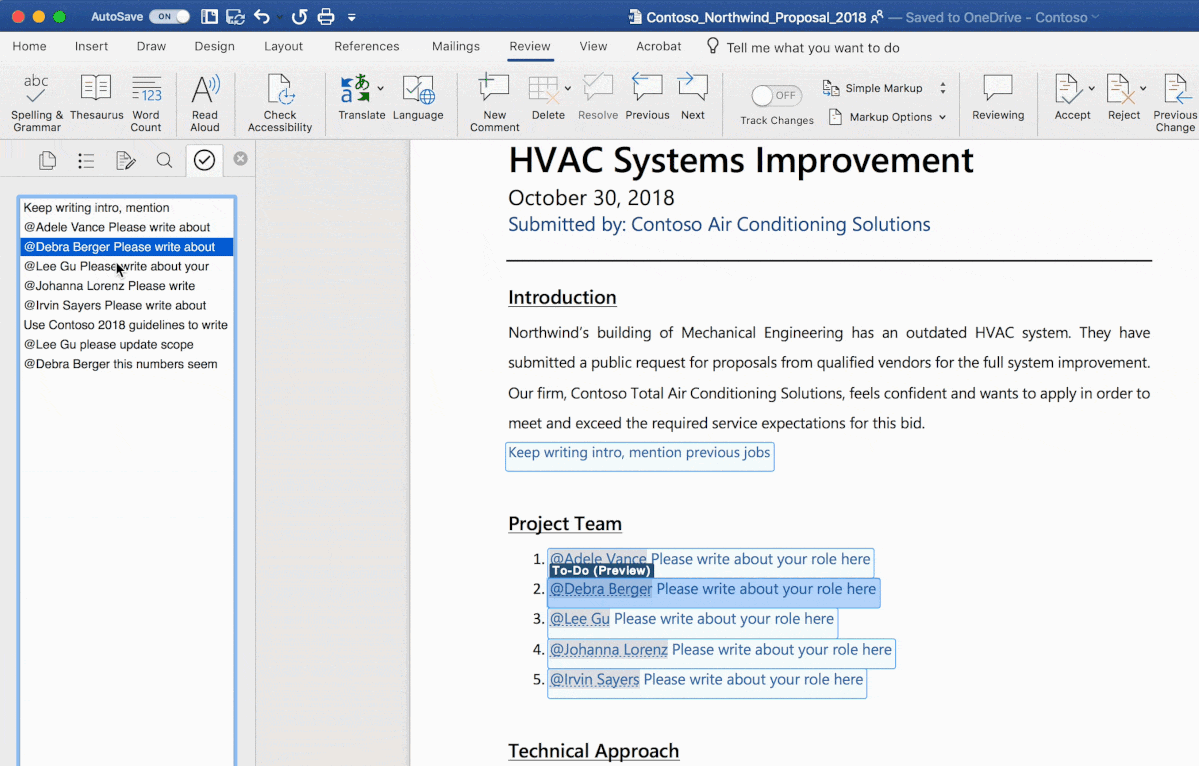Click the Redo icon in title bar
This screenshot has width=1199, height=766.
pos(299,16)
